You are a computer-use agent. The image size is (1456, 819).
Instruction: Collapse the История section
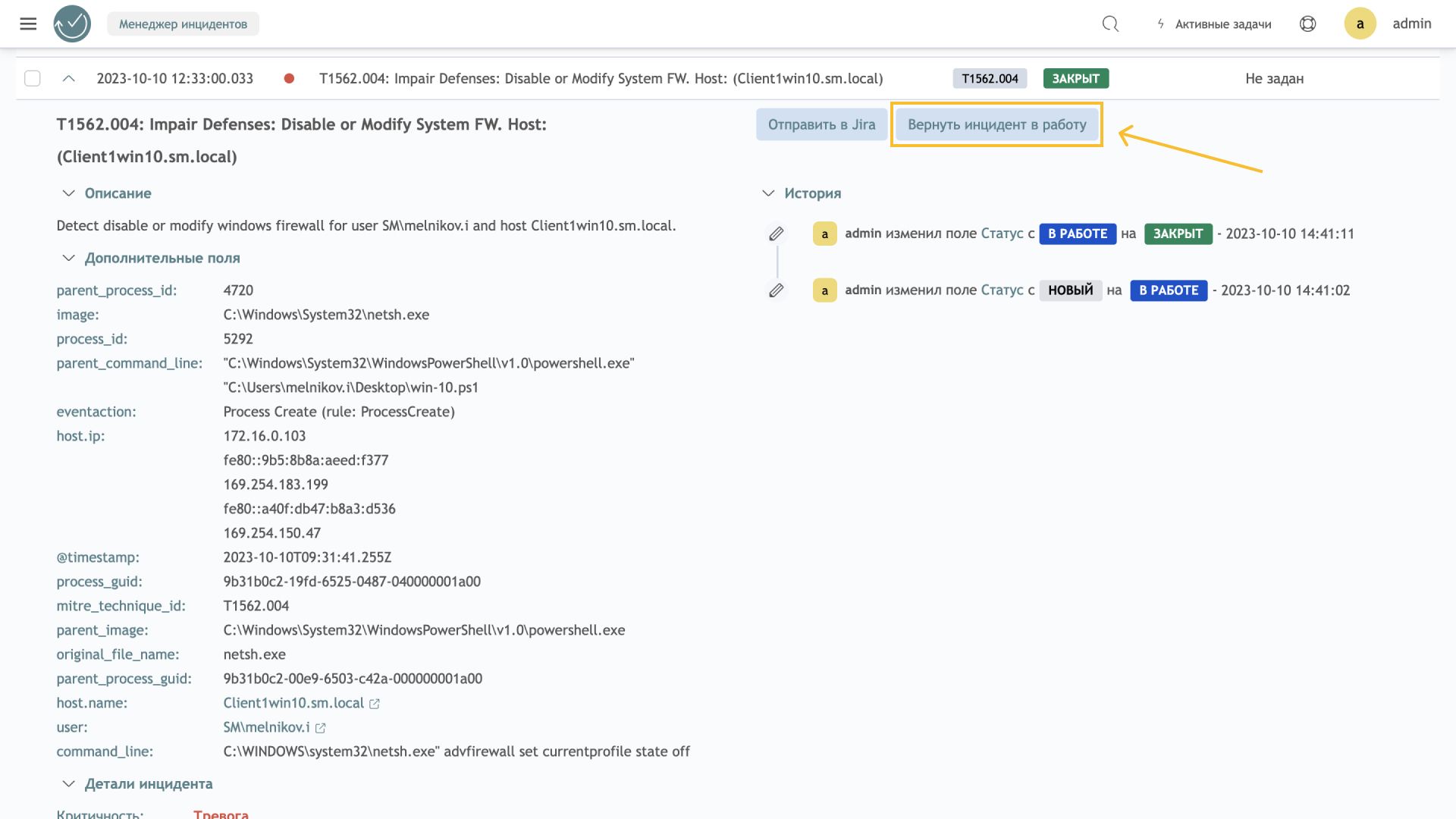(768, 193)
